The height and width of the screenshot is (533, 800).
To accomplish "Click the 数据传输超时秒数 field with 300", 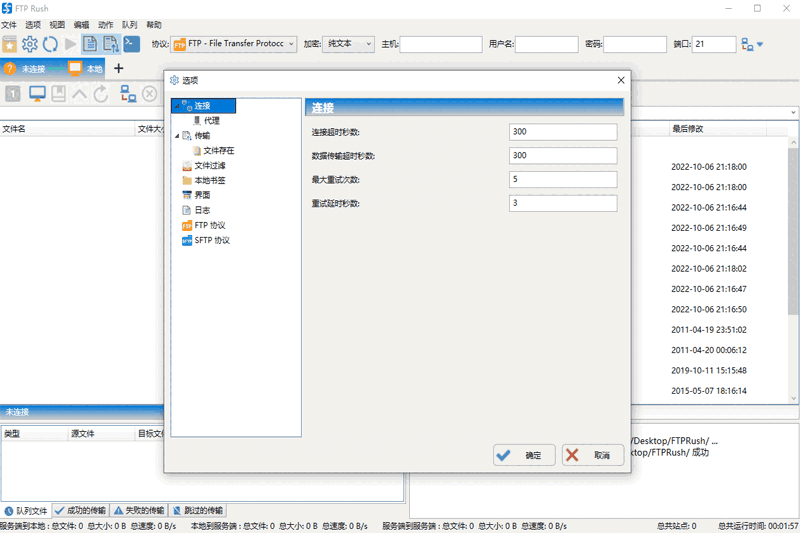I will tap(563, 156).
